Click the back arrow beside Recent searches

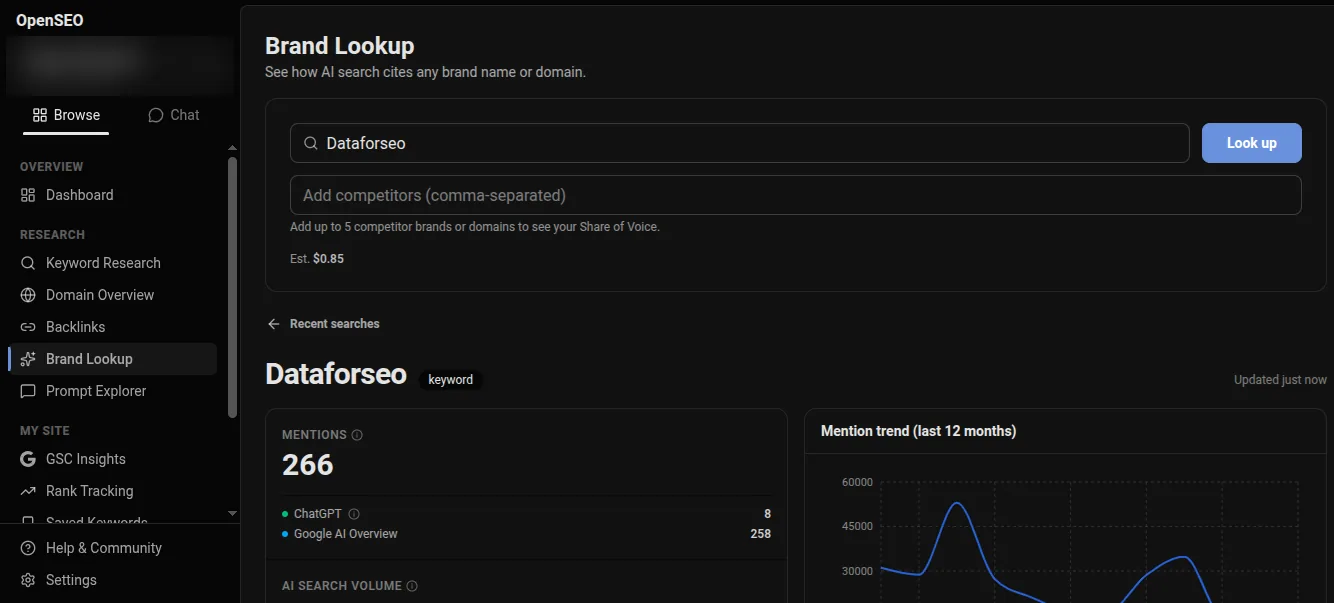pos(273,324)
